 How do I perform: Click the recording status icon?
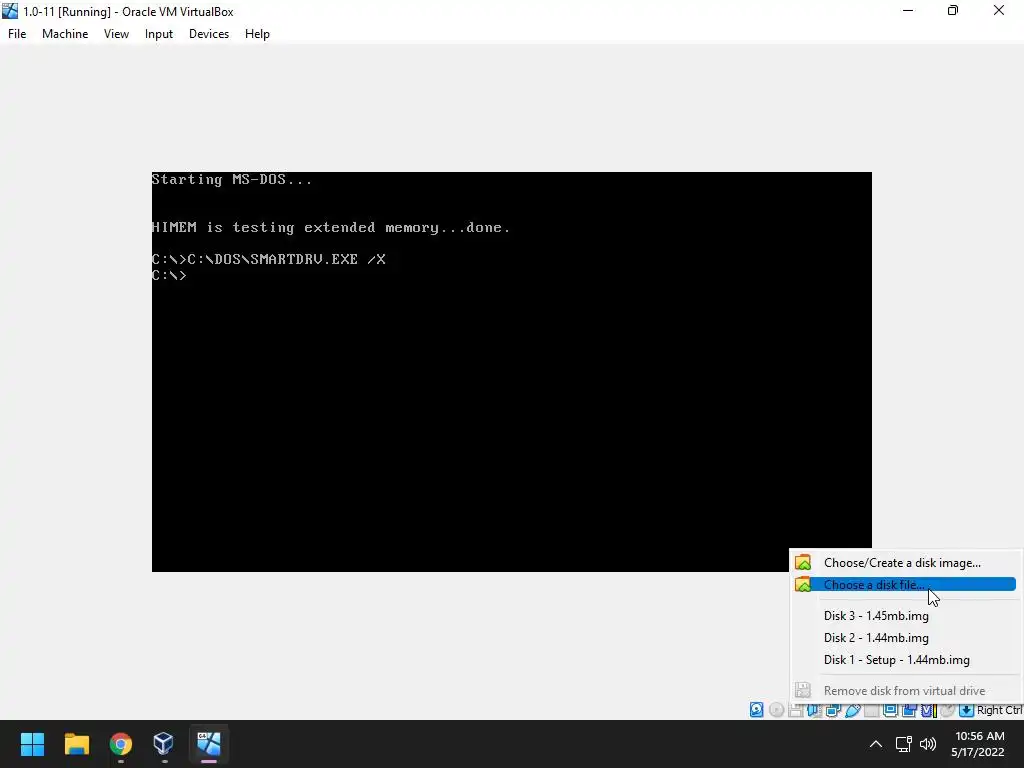pyautogui.click(x=909, y=710)
